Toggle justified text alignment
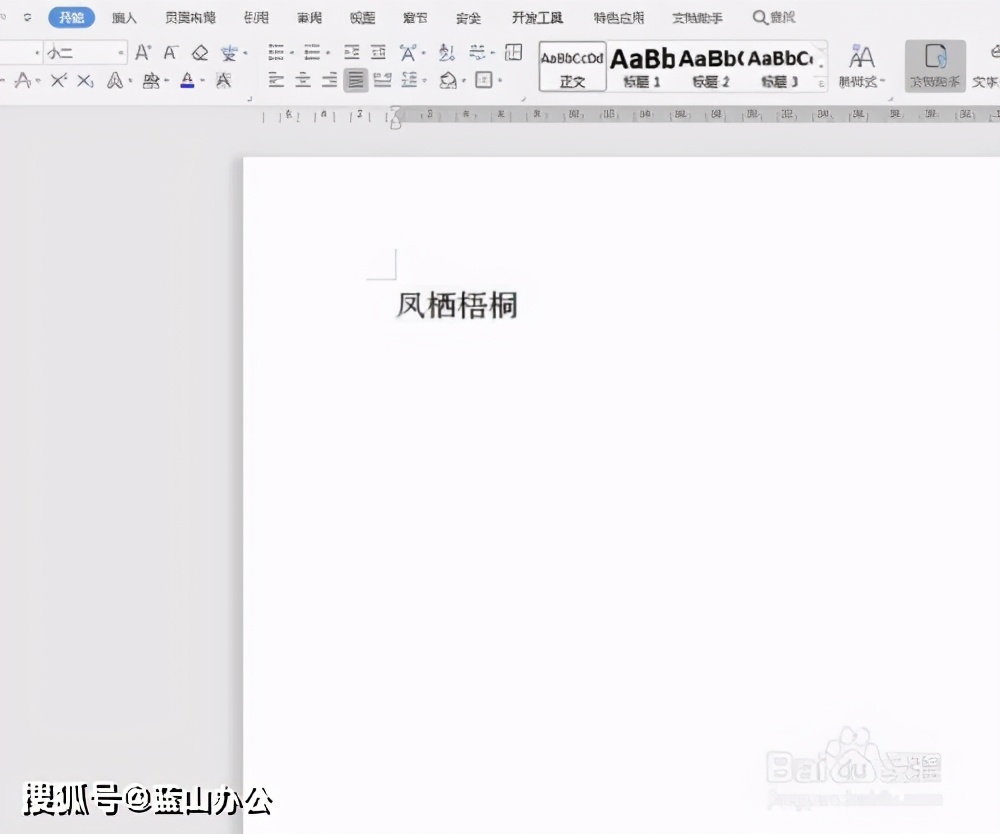 coord(356,80)
